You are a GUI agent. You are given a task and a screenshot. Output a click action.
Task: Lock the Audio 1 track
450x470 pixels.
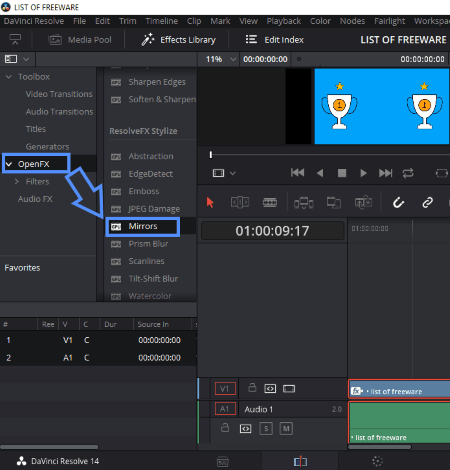tap(225, 428)
